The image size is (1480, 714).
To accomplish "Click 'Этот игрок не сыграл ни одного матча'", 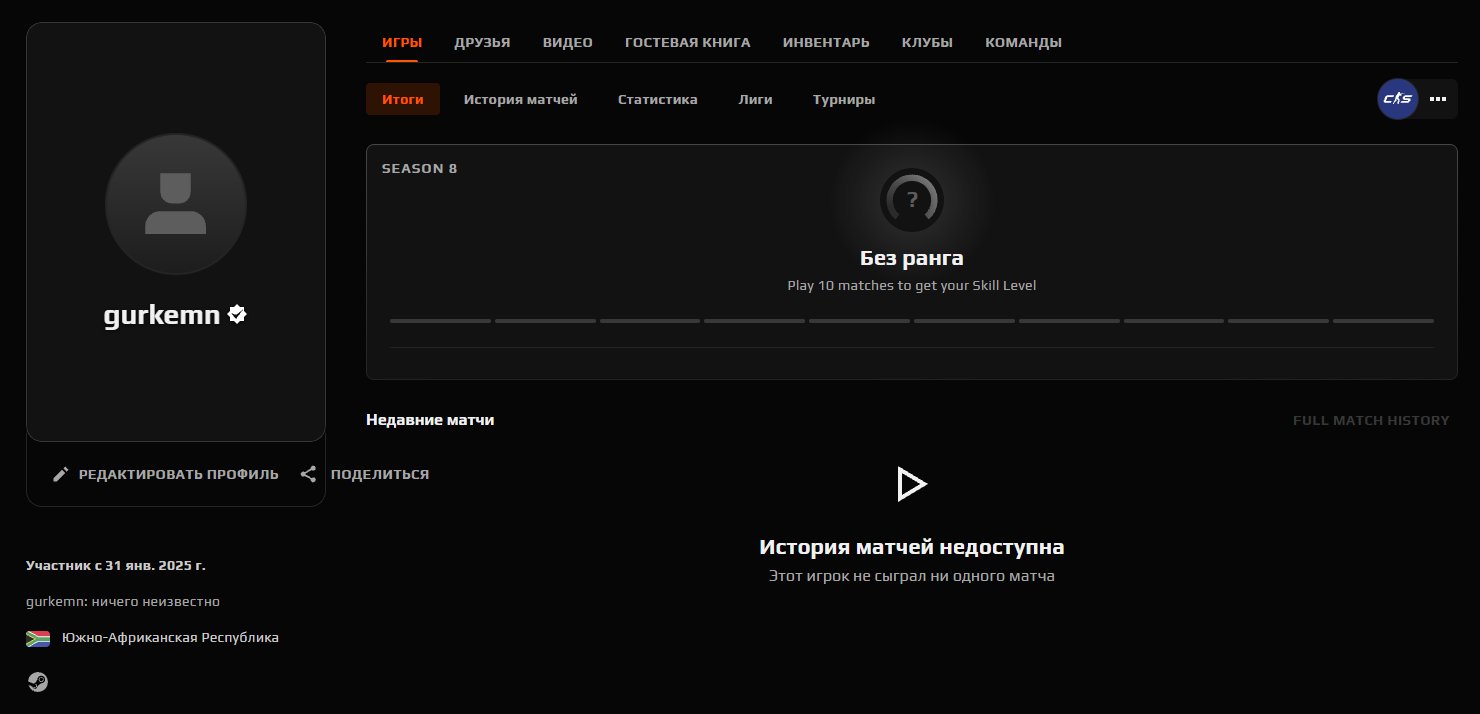I will point(912,576).
